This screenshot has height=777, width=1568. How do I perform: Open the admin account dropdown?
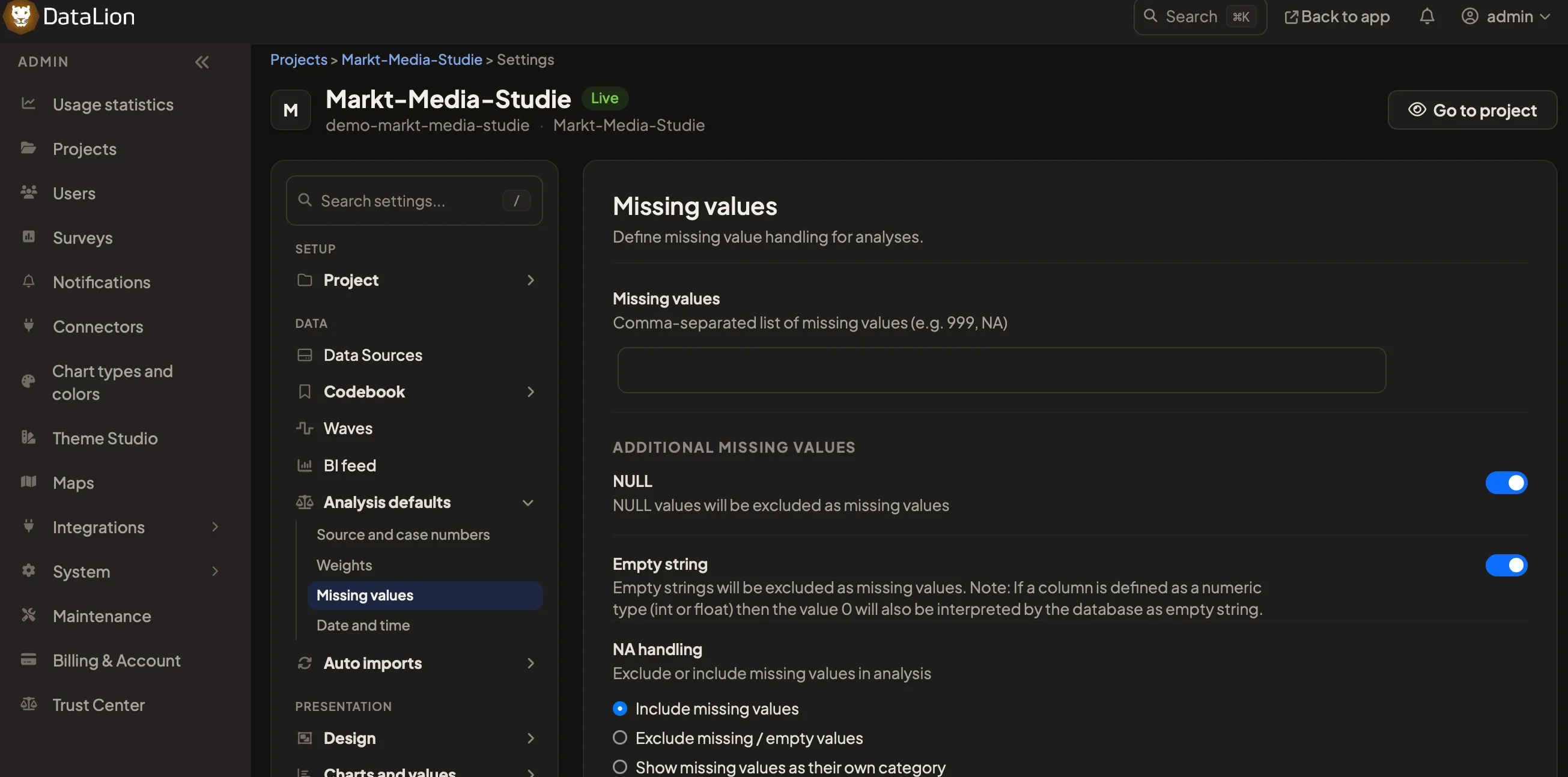[1506, 16]
